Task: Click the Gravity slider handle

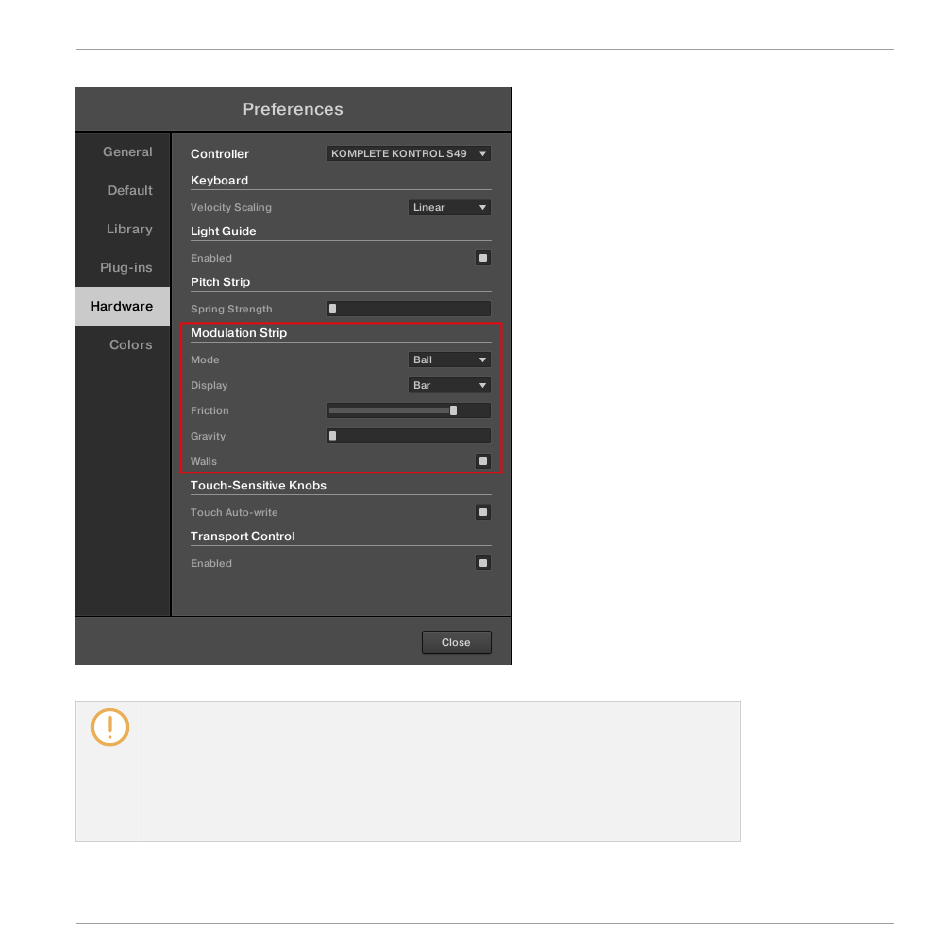Action: (332, 435)
